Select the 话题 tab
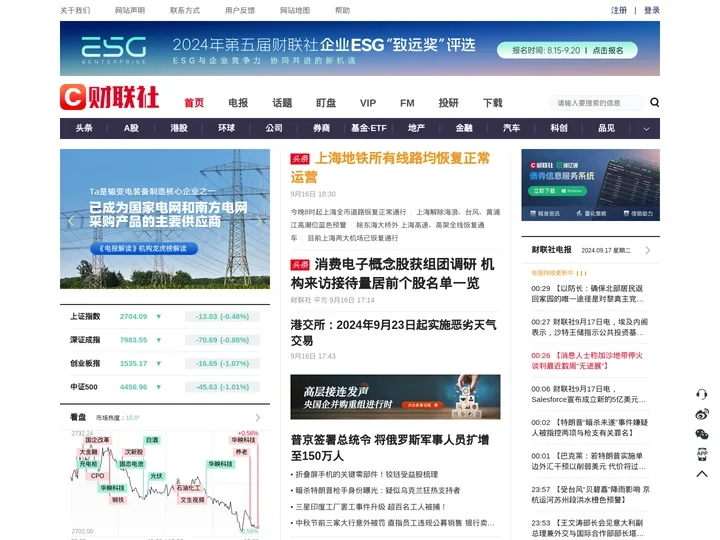The height and width of the screenshot is (540, 720). [282, 103]
